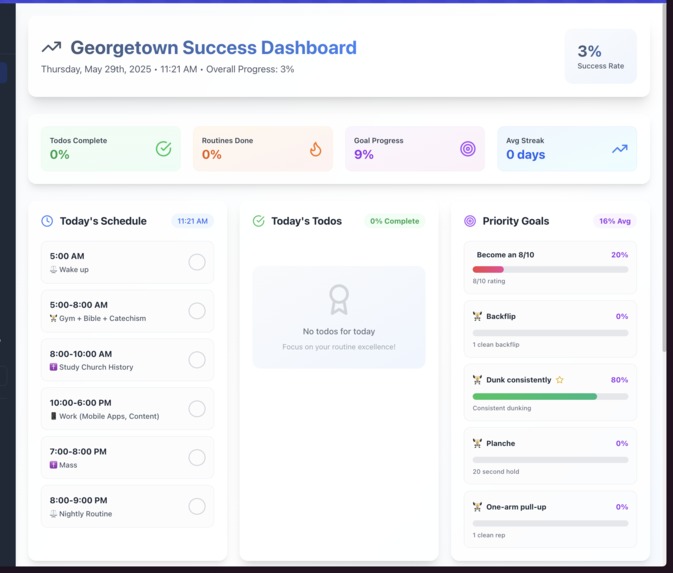Click the purple cross icon before Mass
This screenshot has width=673, height=573.
tap(53, 465)
